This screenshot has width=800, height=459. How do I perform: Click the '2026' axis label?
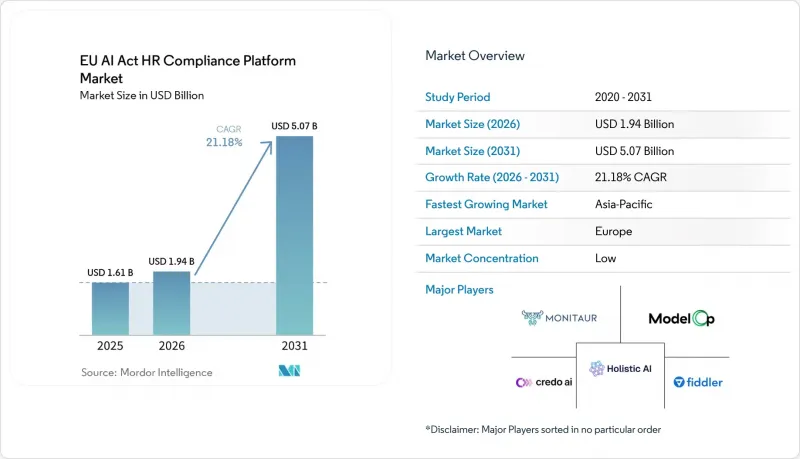coord(171,346)
